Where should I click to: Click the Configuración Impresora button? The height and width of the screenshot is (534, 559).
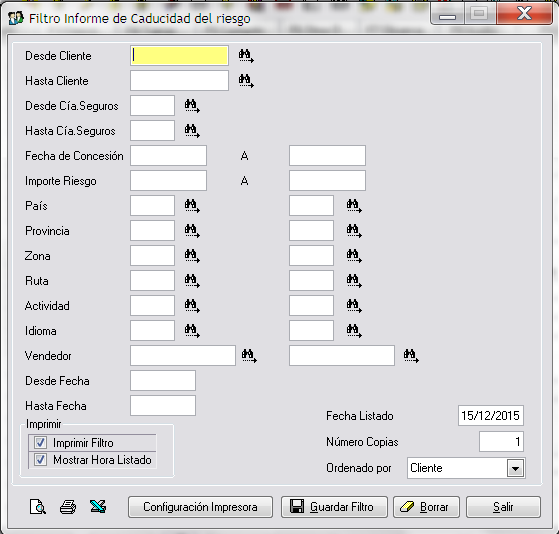pos(200,507)
